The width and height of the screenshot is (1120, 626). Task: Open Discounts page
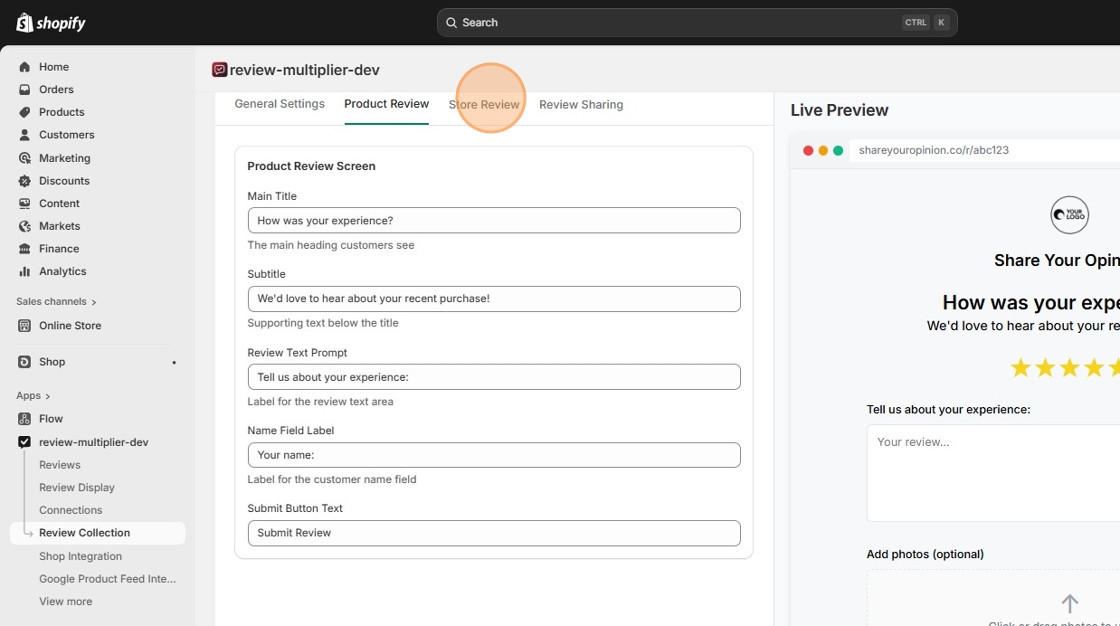point(64,181)
